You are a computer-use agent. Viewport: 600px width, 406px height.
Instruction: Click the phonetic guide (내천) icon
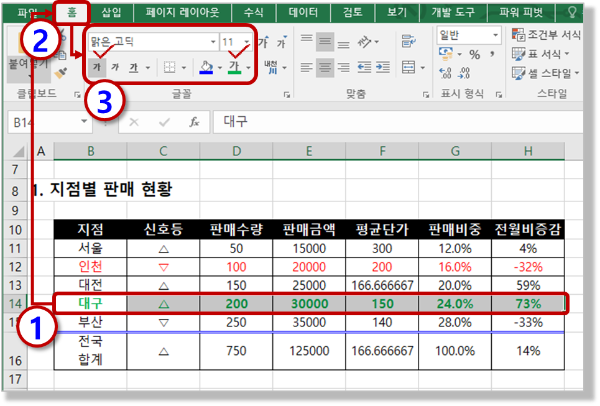[x=271, y=68]
